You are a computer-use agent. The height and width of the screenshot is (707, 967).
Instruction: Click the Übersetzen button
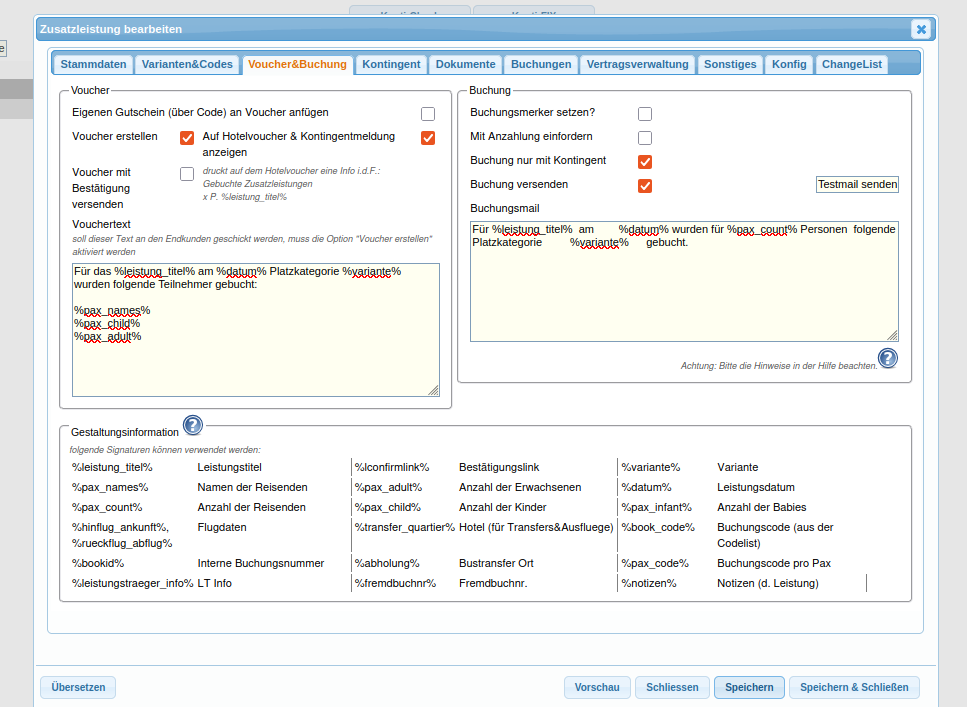(78, 687)
